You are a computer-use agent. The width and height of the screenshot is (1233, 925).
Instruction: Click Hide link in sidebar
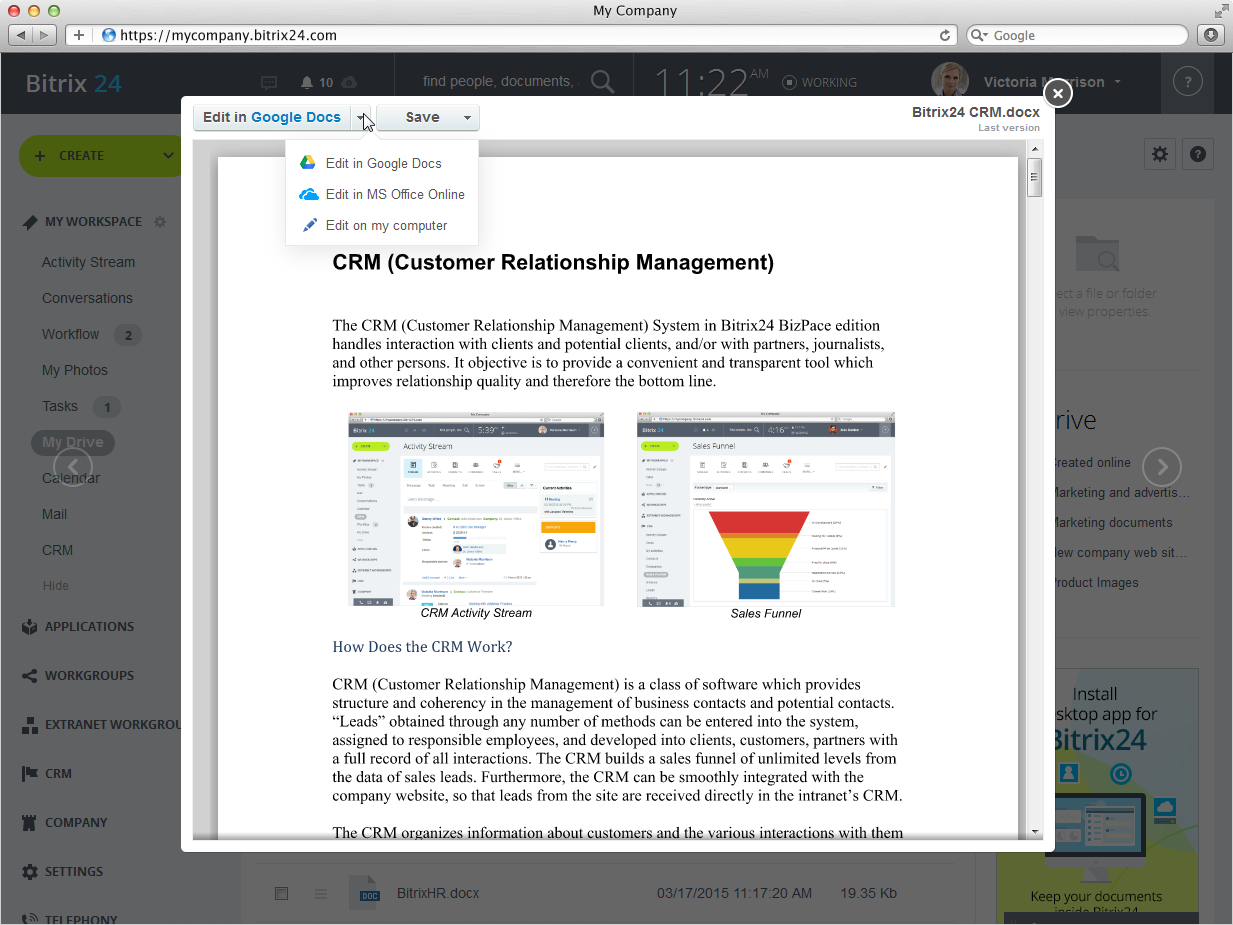pyautogui.click(x=55, y=586)
